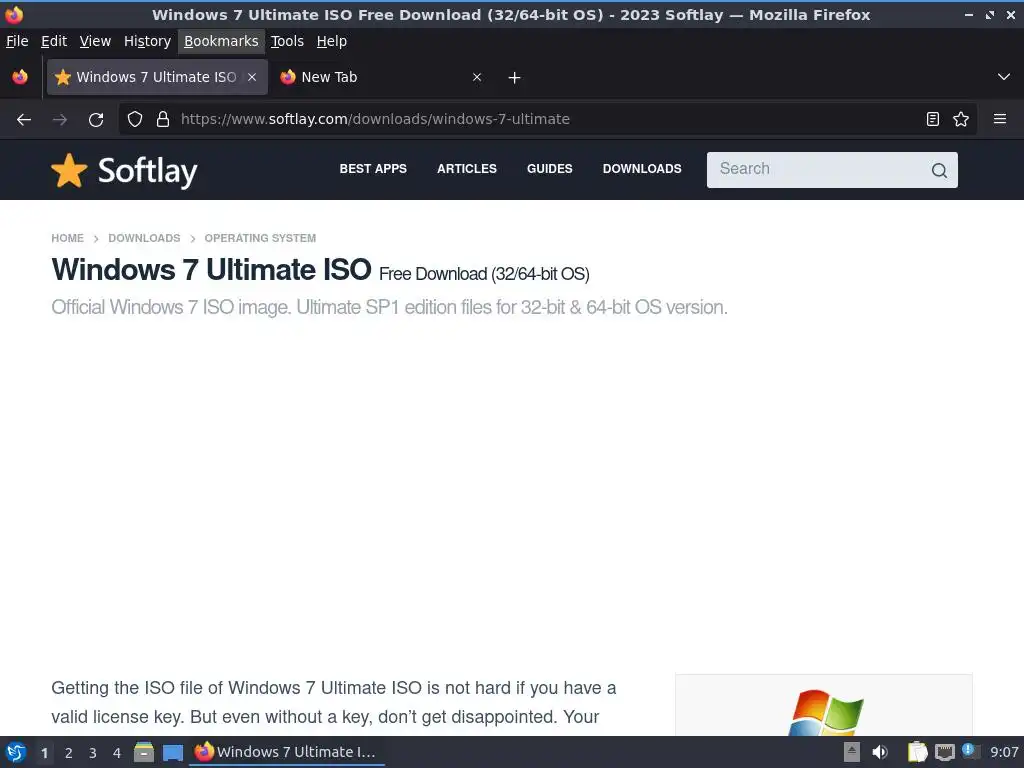The image size is (1024, 768).
Task: Open the Tools menu
Action: pos(287,41)
